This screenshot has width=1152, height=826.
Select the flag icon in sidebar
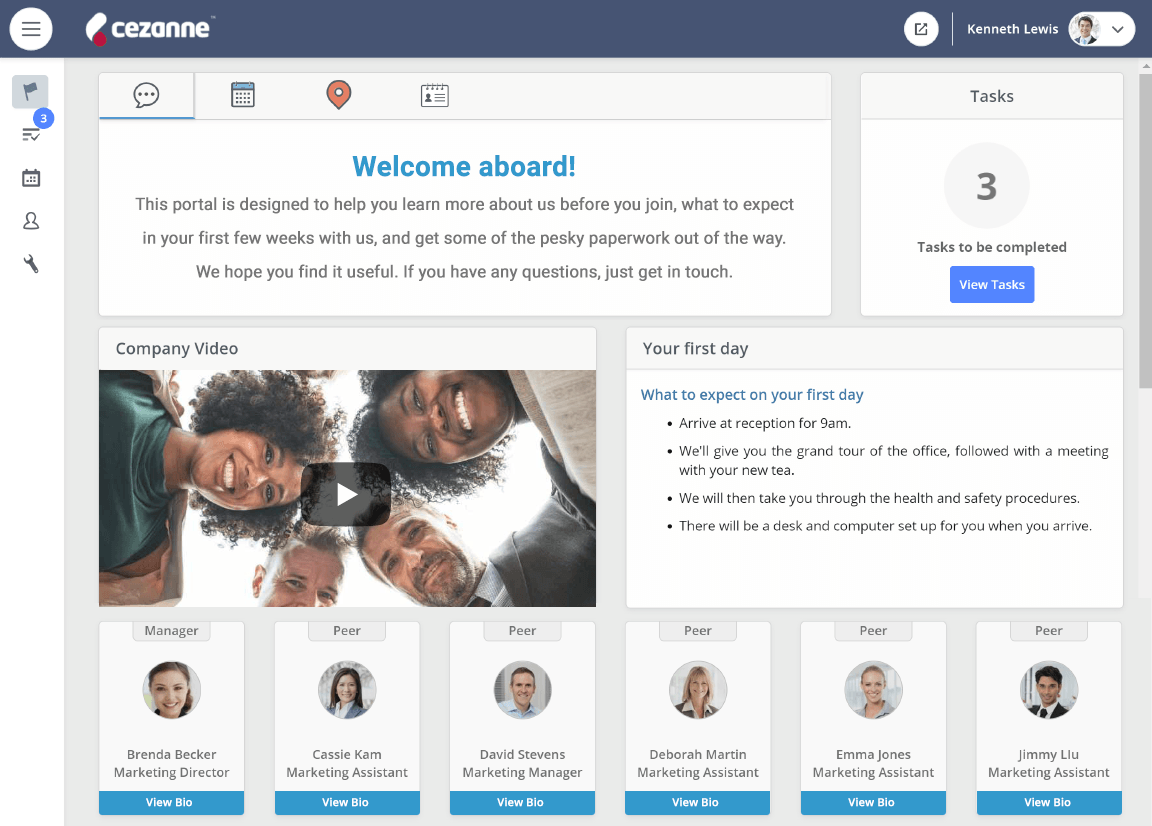click(30, 91)
